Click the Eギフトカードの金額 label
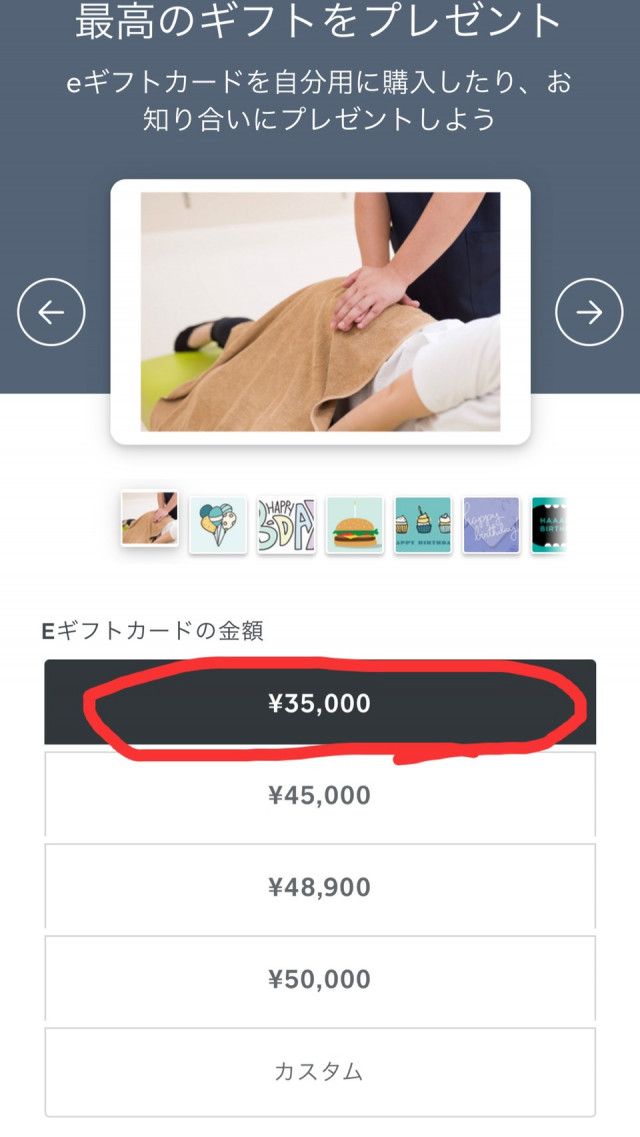640x1137 pixels. [152, 631]
